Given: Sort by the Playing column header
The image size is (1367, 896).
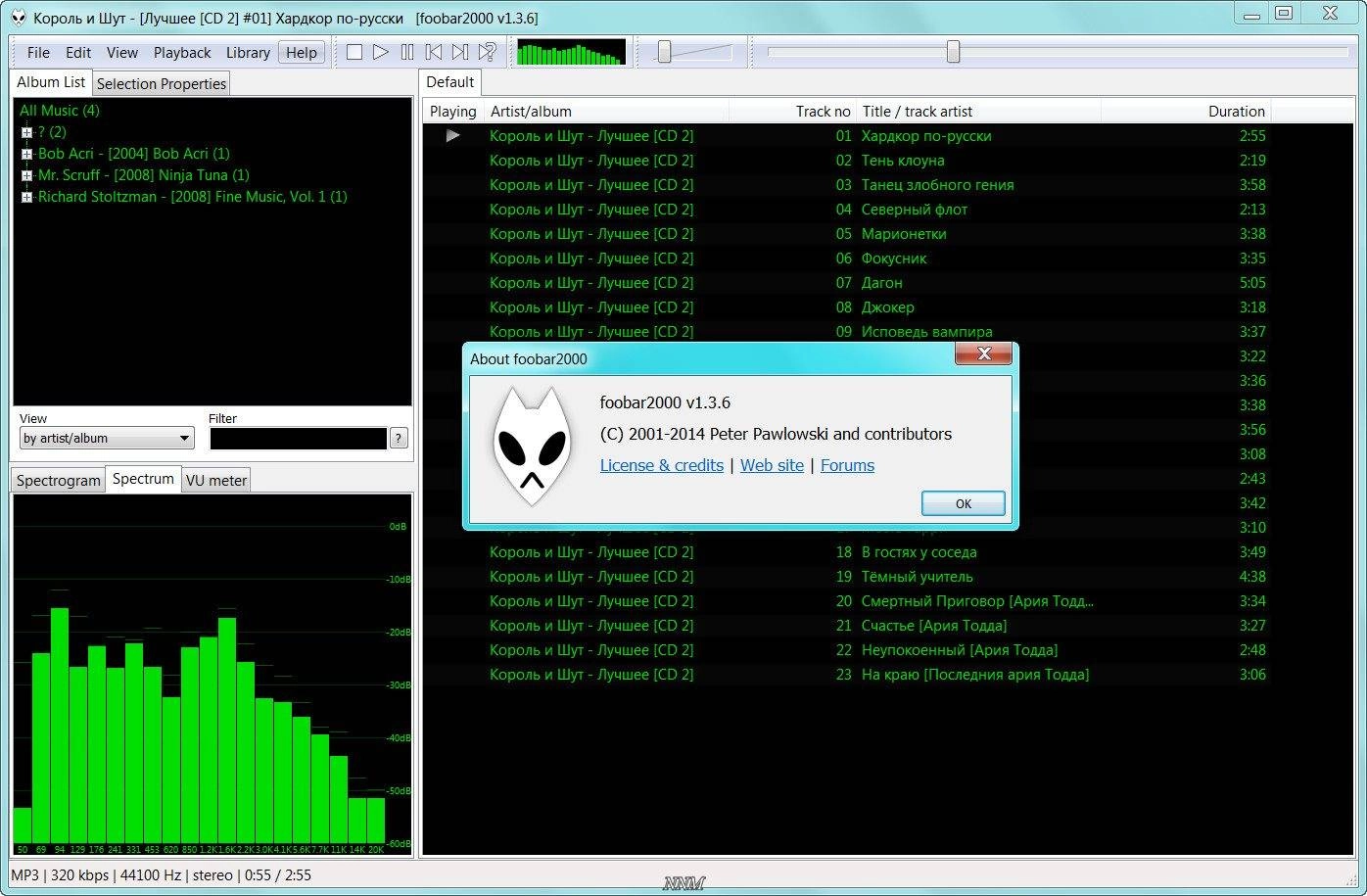Looking at the screenshot, I should pyautogui.click(x=453, y=111).
